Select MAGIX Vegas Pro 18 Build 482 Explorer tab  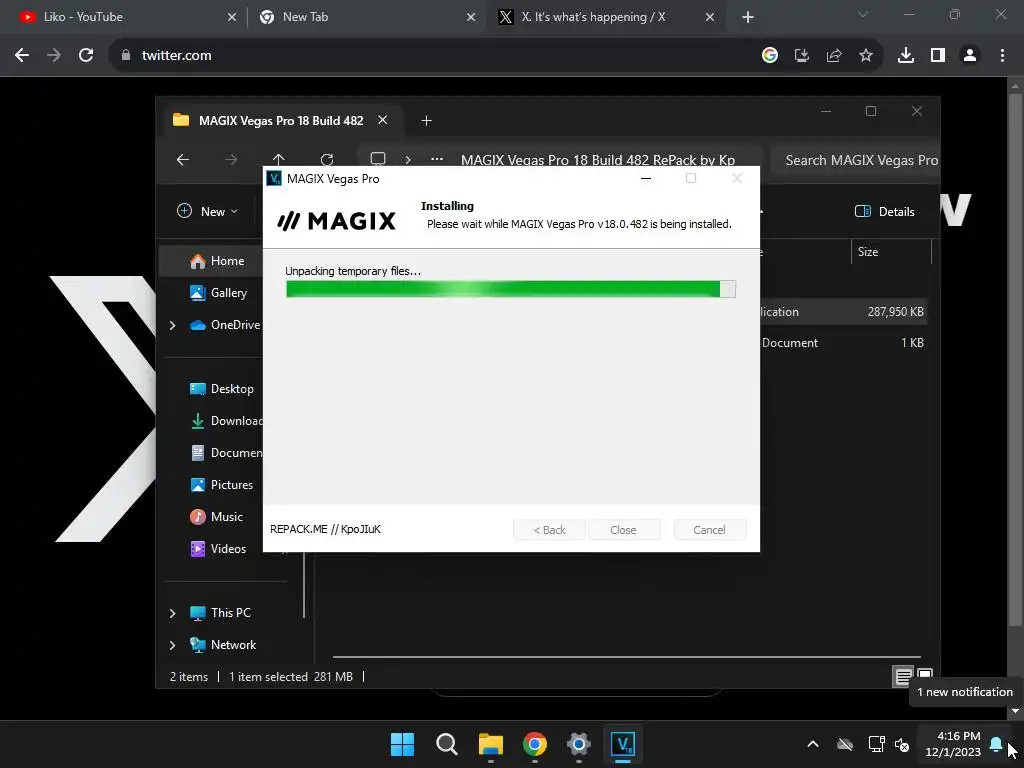pos(281,121)
